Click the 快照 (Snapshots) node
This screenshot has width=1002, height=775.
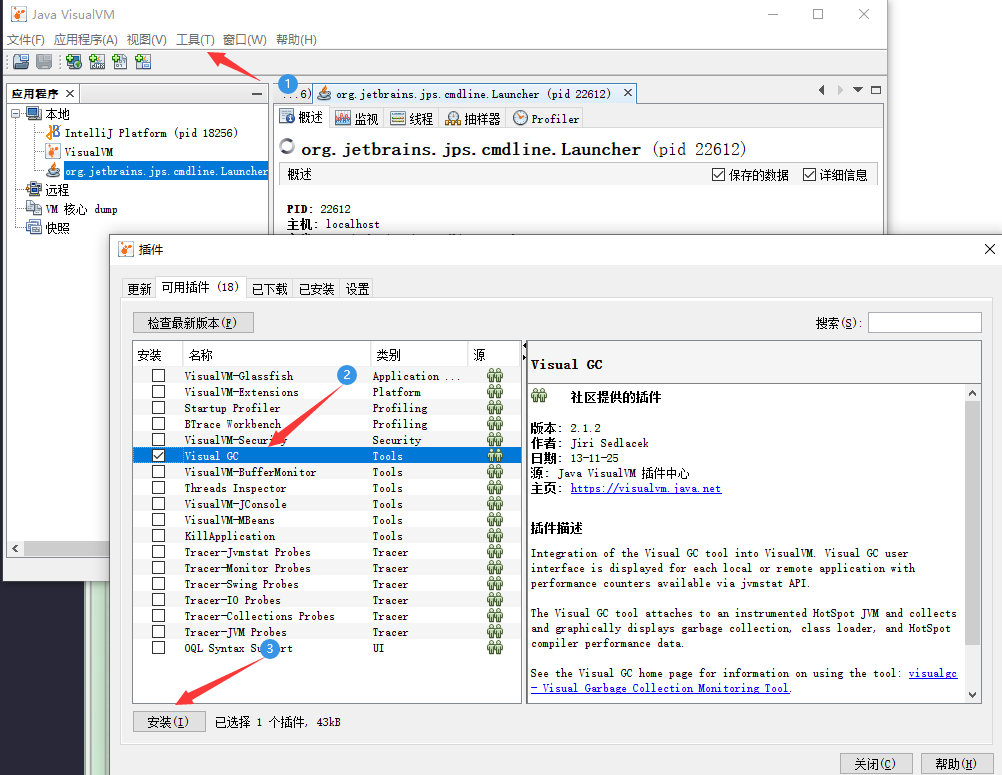click(x=57, y=228)
